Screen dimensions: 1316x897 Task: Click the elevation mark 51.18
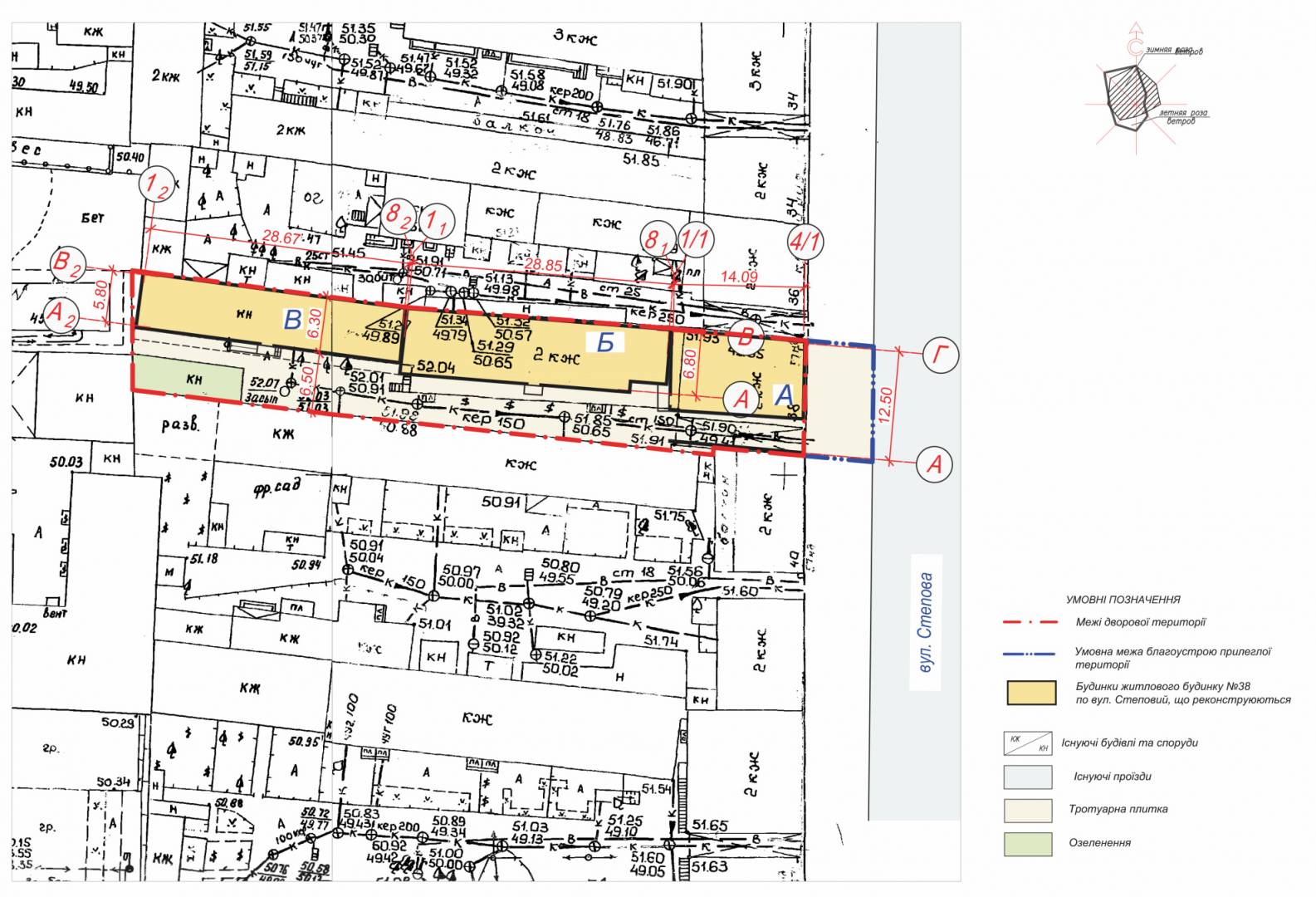(x=203, y=559)
